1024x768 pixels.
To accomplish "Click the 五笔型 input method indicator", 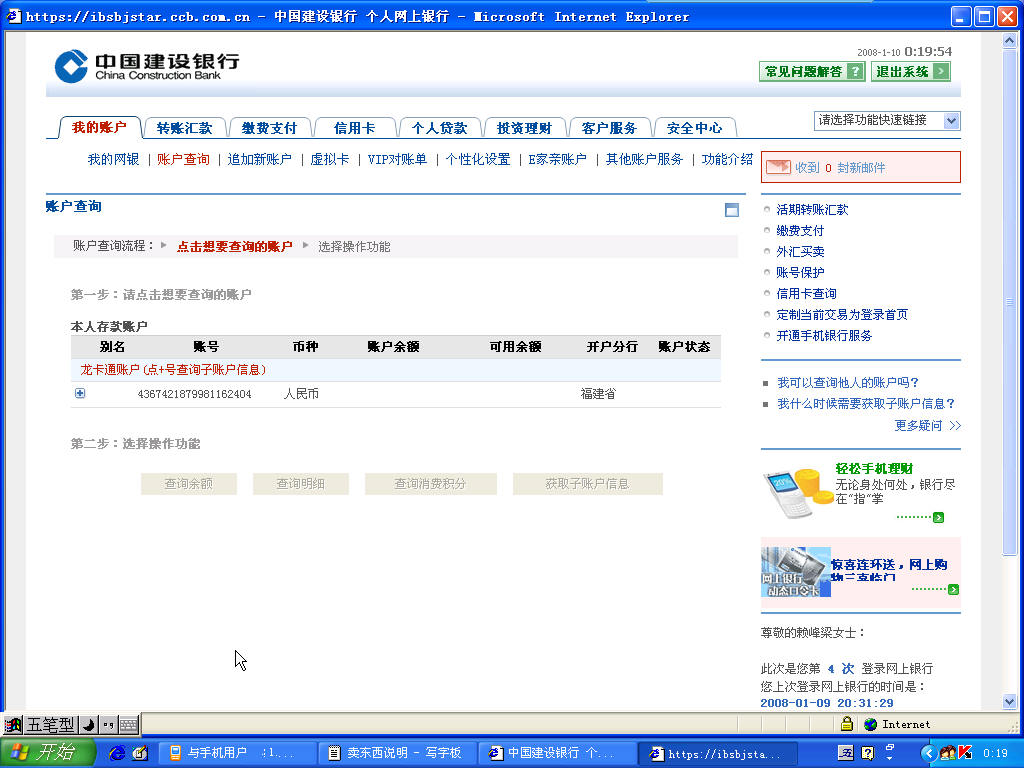I will pyautogui.click(x=49, y=725).
